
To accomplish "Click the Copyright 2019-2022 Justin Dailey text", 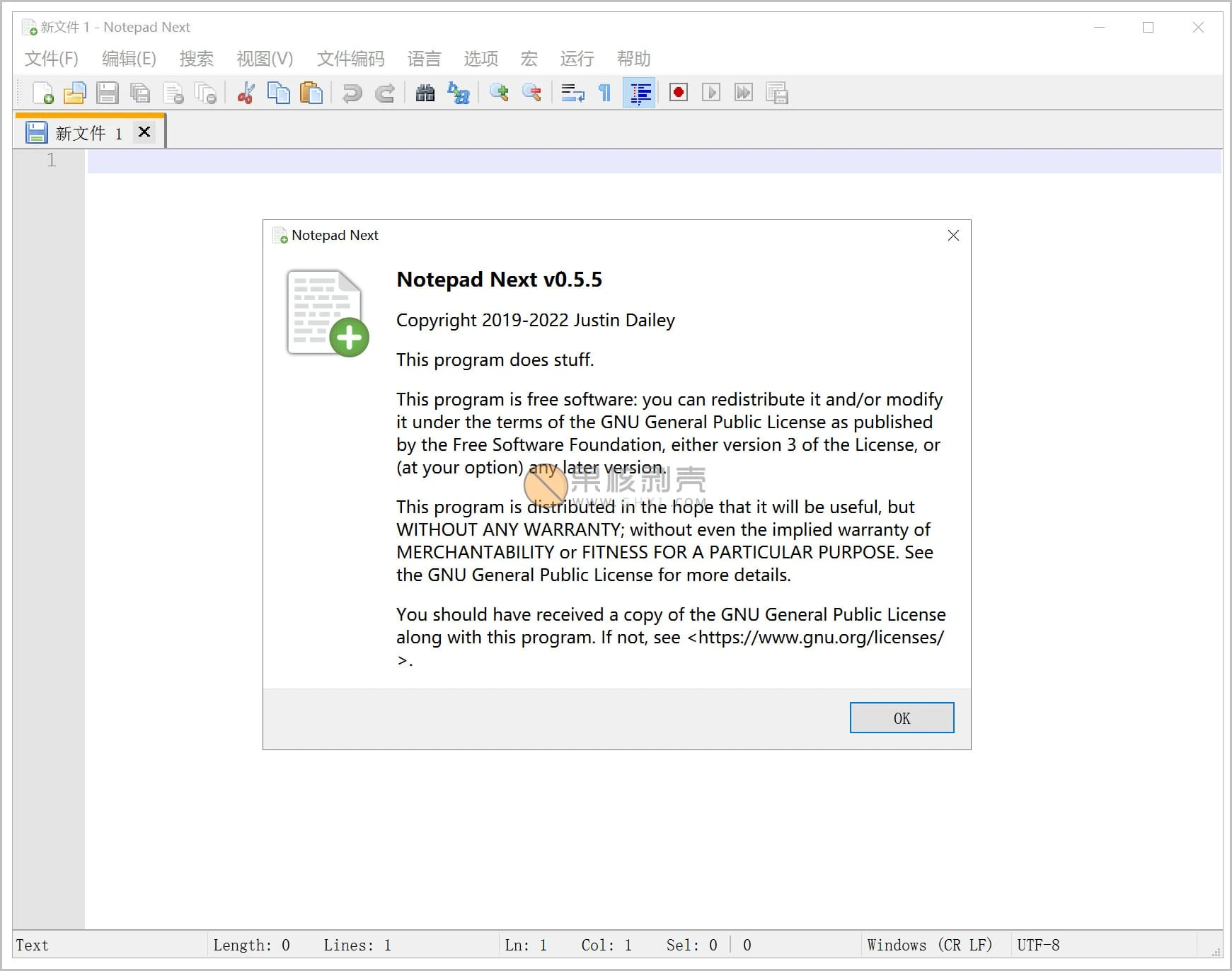I will (x=536, y=320).
